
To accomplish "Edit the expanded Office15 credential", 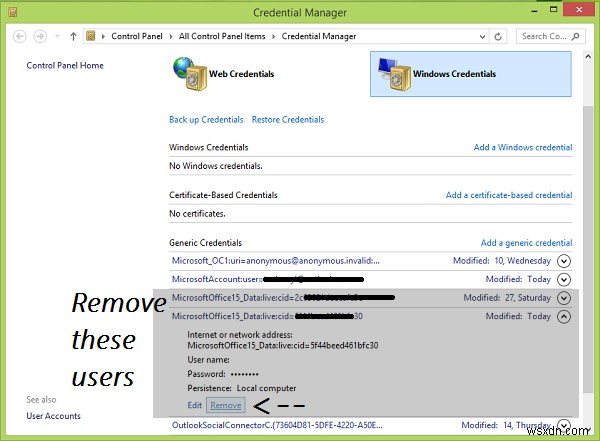I will pyautogui.click(x=194, y=405).
